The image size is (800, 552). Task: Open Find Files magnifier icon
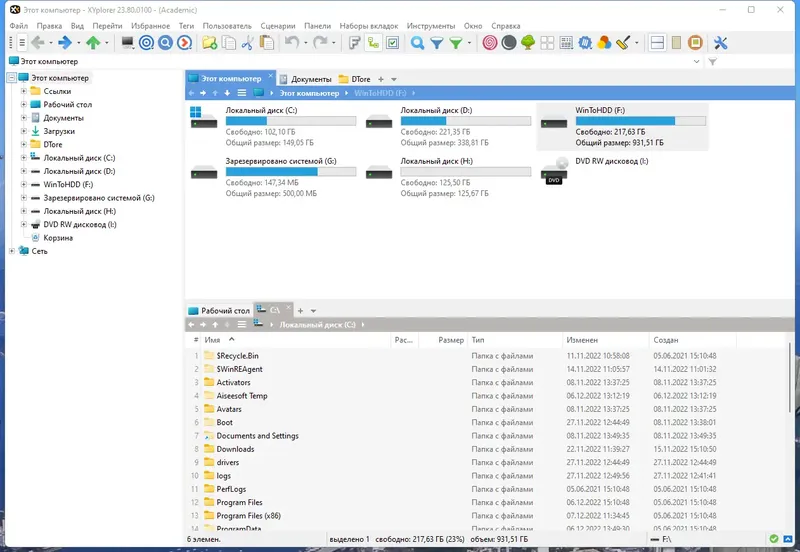coord(417,43)
